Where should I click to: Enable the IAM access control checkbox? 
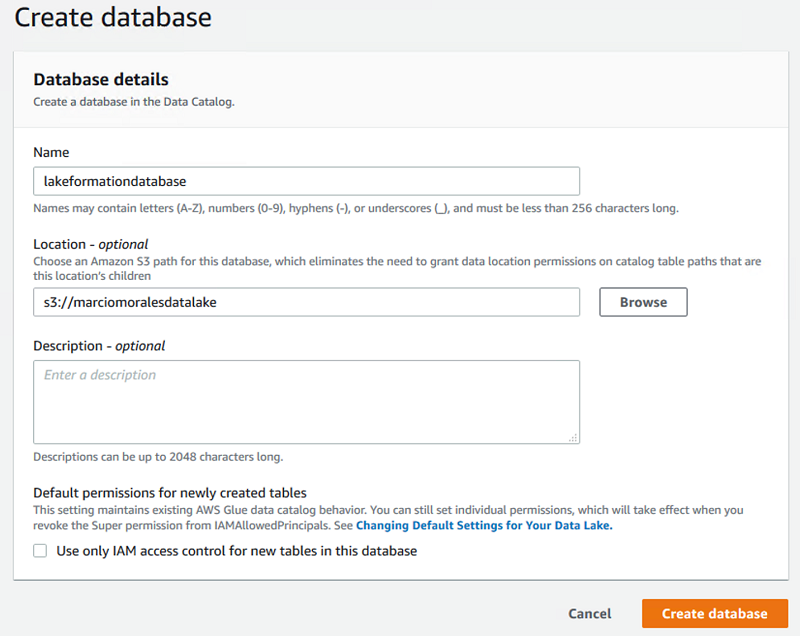[41, 551]
